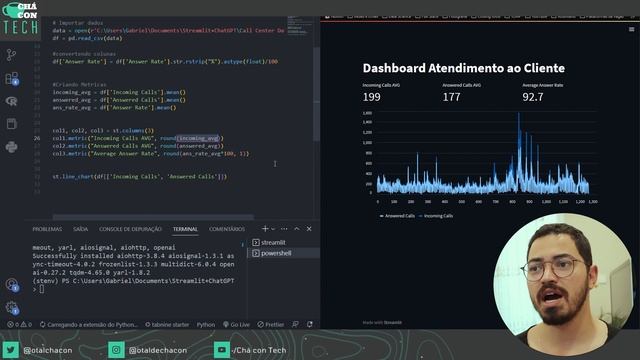Click the editor horizontal scrollbar

coord(153,217)
